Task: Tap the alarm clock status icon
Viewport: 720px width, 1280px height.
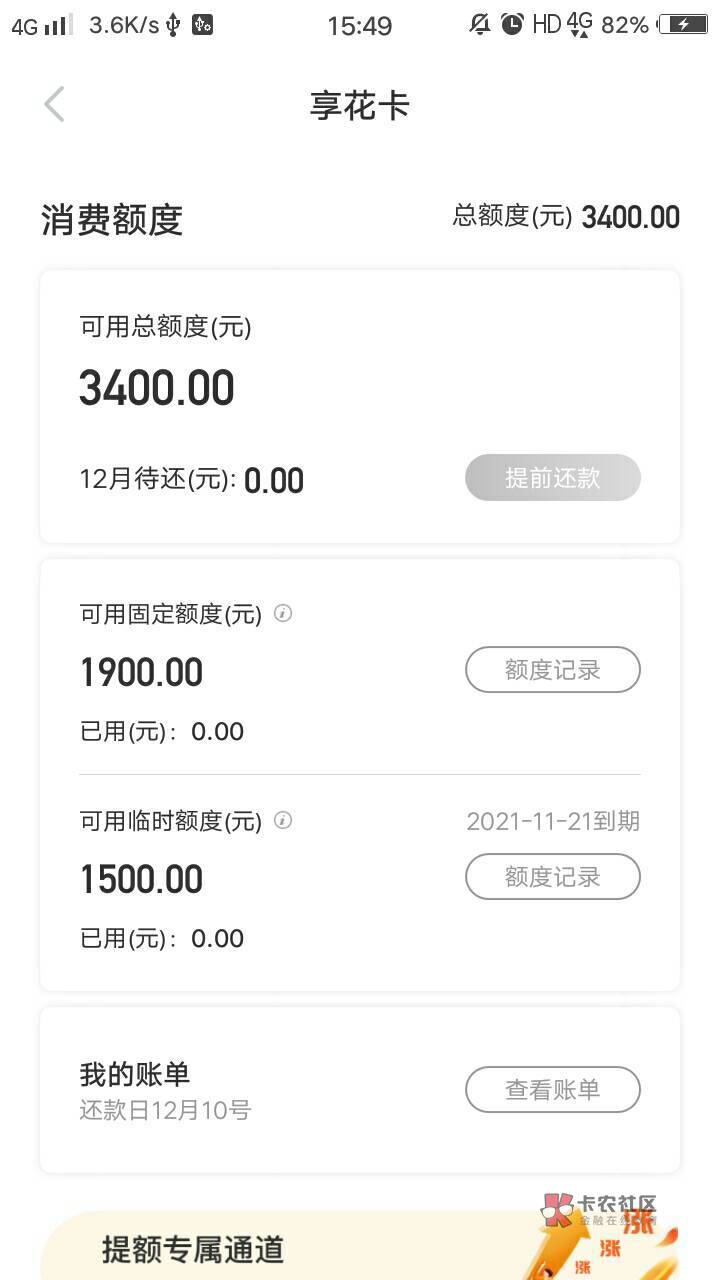Action: coord(512,25)
